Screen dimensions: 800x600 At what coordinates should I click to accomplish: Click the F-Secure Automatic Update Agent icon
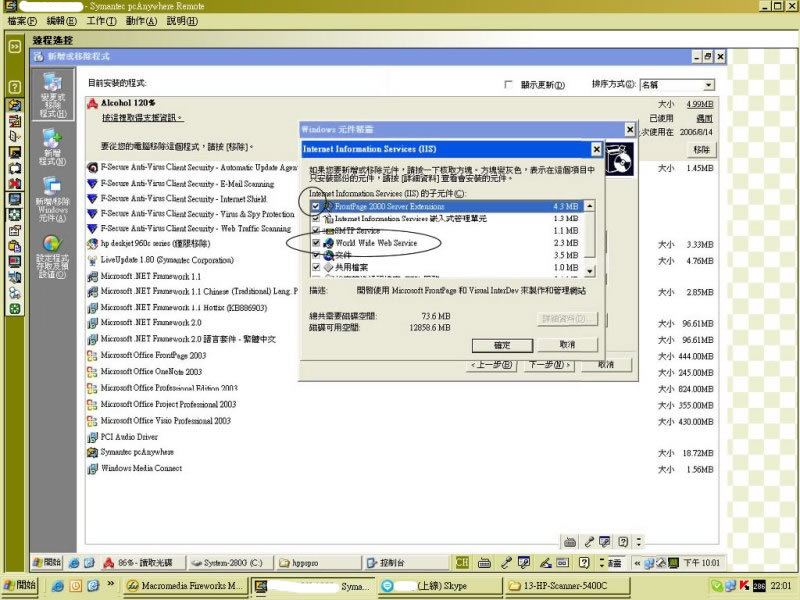(92, 167)
